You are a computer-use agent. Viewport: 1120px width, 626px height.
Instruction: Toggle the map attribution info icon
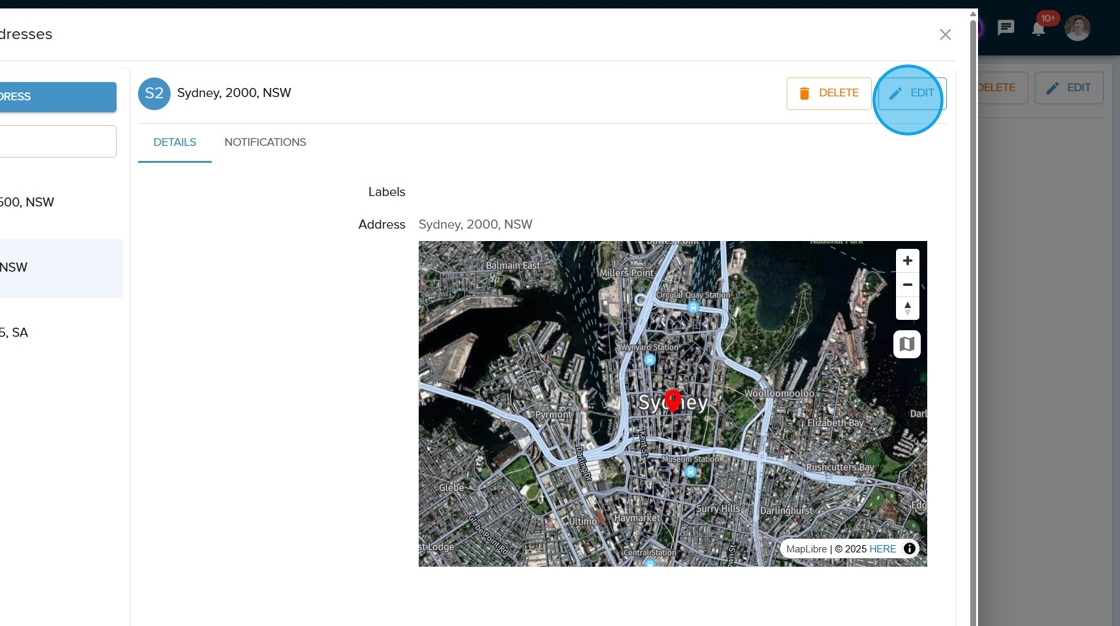(x=909, y=549)
